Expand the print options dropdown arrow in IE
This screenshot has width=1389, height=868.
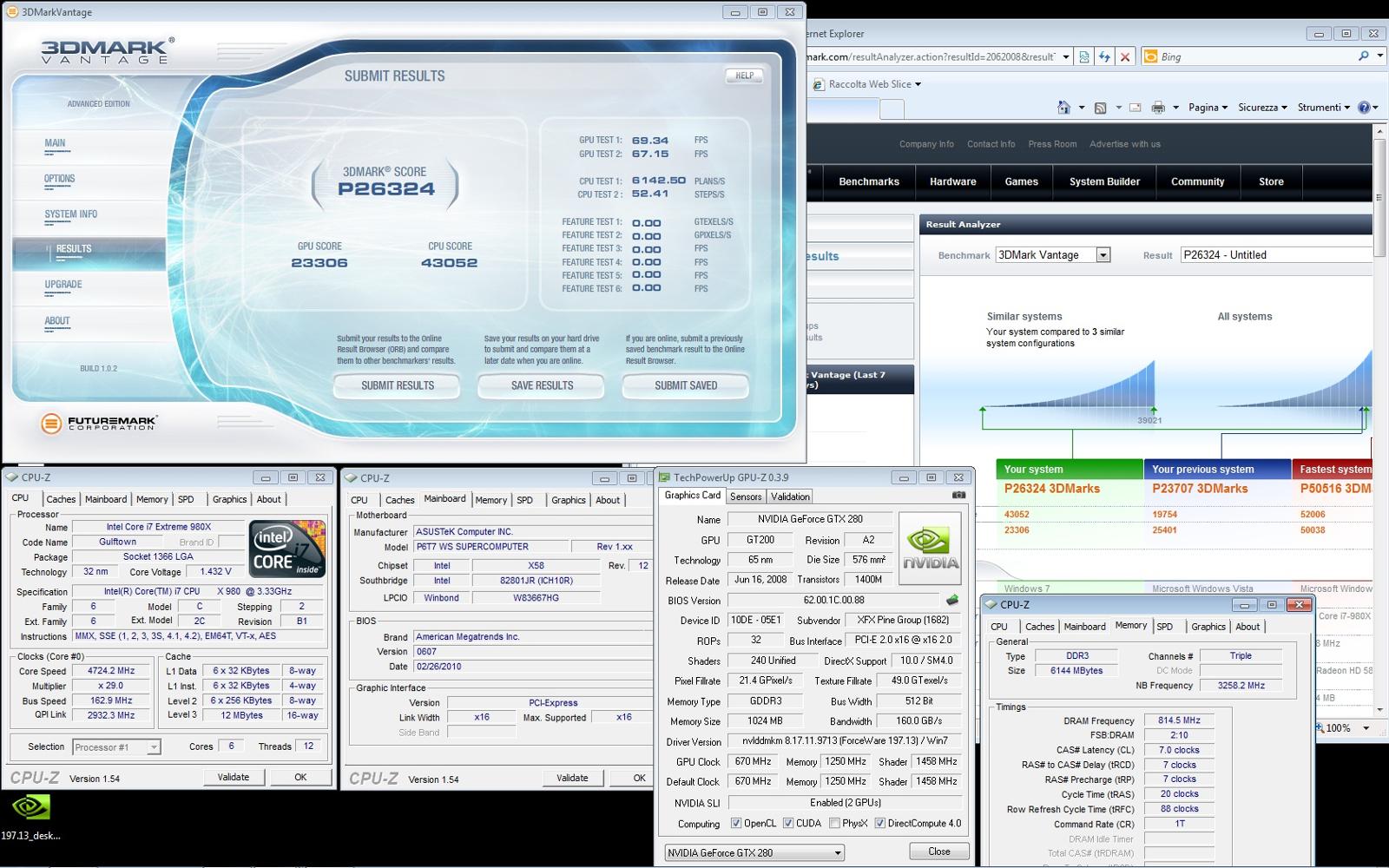pyautogui.click(x=1175, y=108)
